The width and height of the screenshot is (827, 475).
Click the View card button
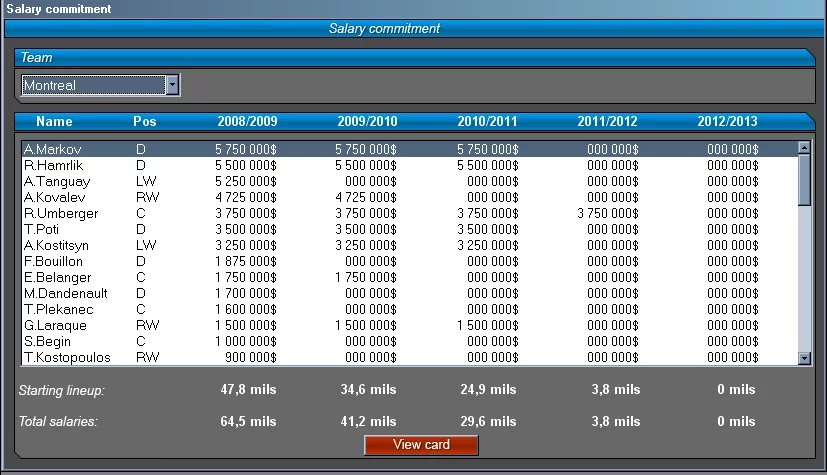tap(421, 444)
